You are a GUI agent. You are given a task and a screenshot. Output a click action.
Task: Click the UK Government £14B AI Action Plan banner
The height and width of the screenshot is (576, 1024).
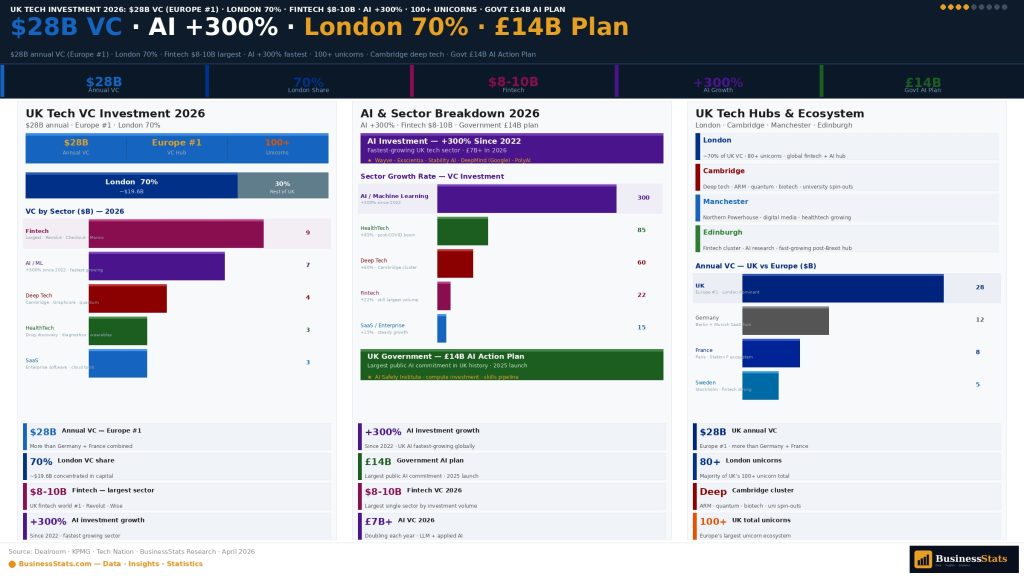tap(510, 362)
